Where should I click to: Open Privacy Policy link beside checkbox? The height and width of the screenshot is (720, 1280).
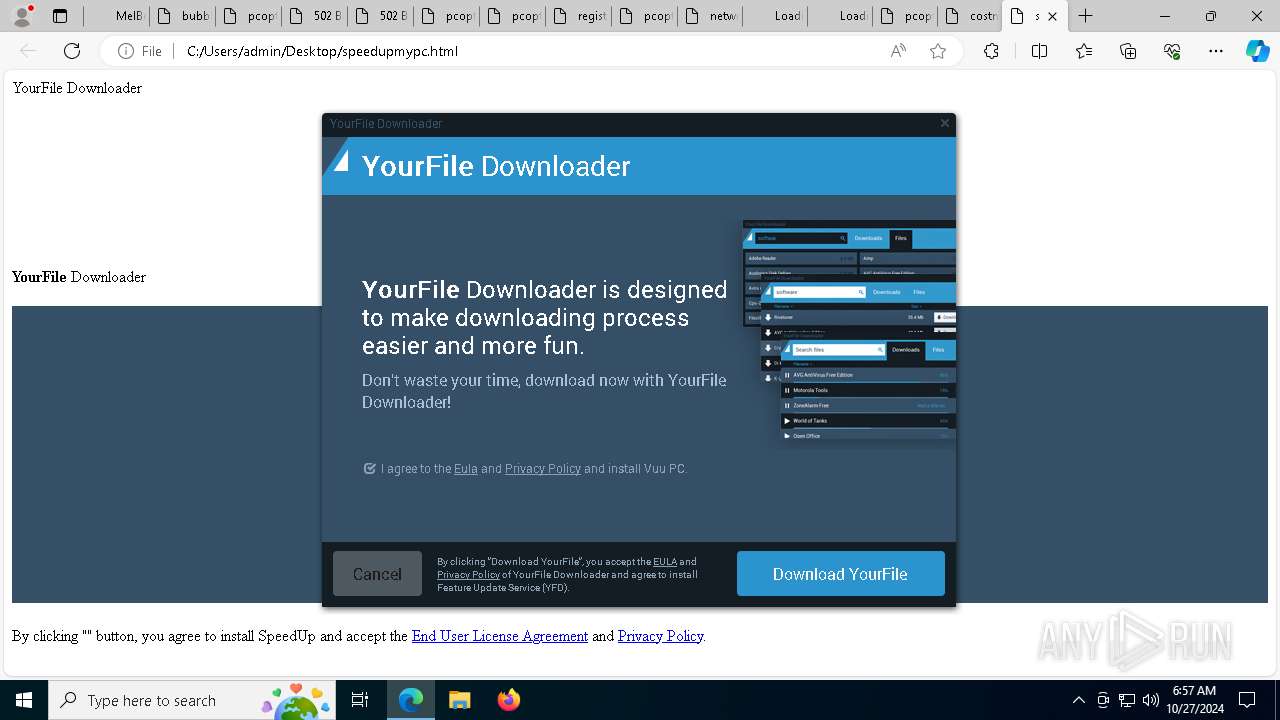click(542, 468)
